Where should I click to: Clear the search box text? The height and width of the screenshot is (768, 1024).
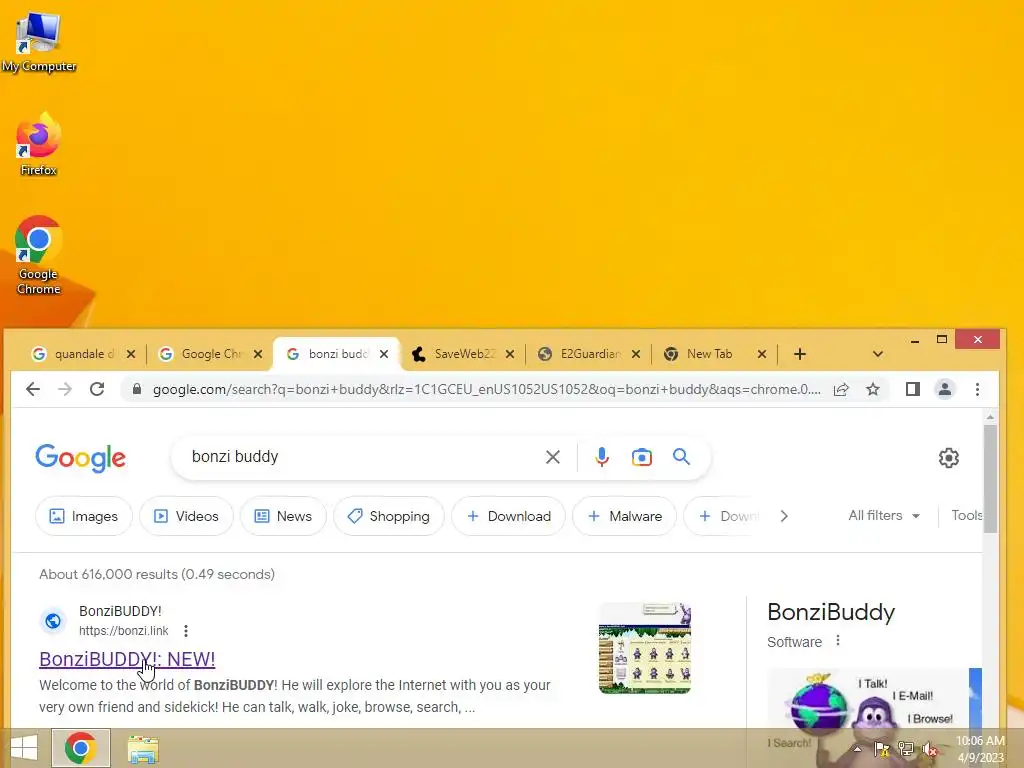[x=552, y=457]
